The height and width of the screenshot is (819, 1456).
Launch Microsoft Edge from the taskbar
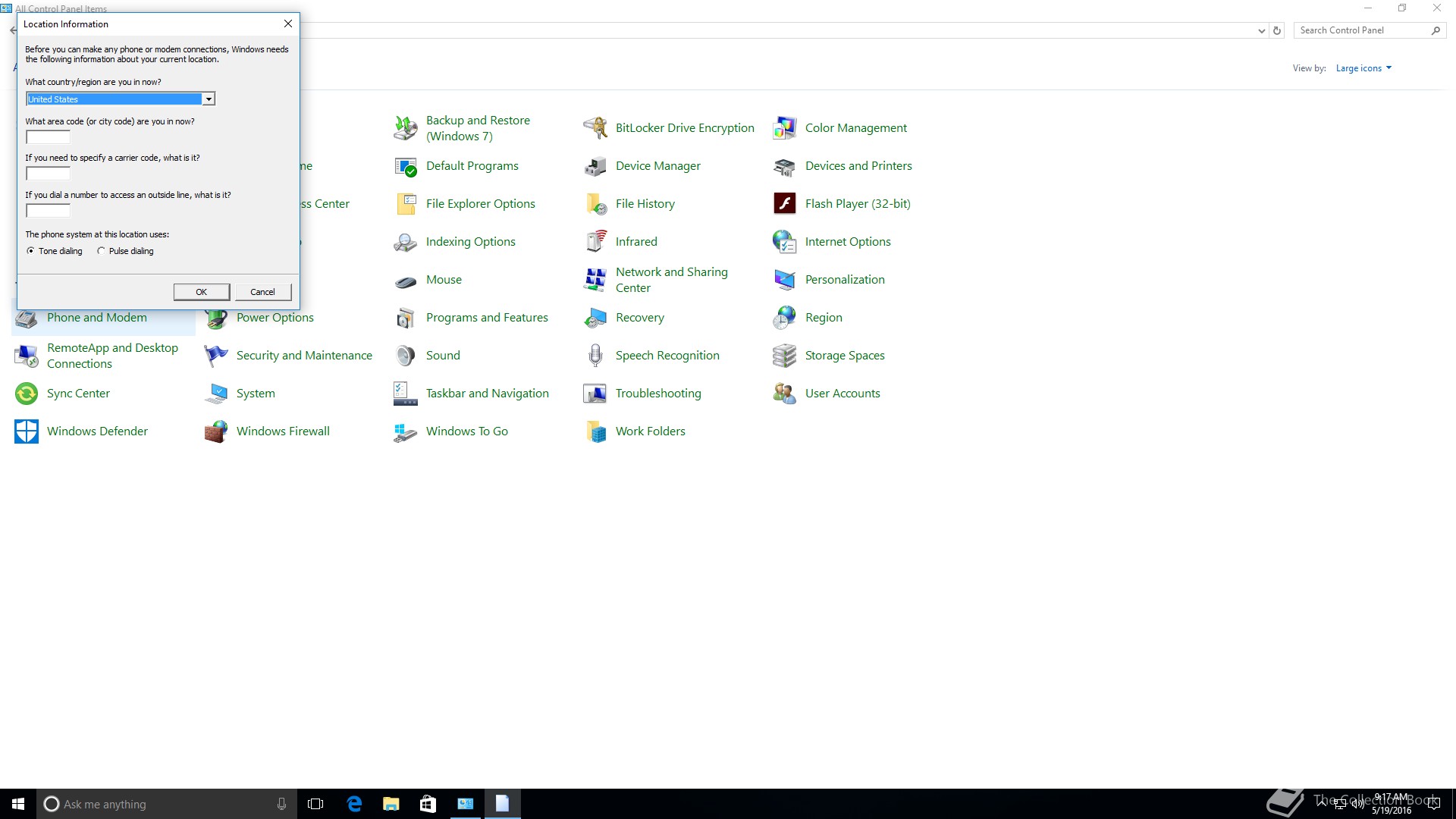354,804
